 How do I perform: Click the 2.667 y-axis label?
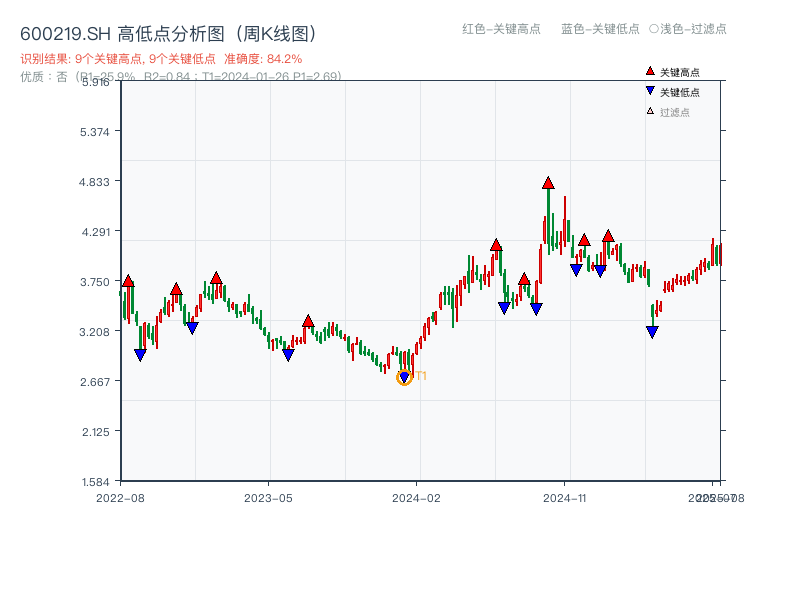pos(95,382)
